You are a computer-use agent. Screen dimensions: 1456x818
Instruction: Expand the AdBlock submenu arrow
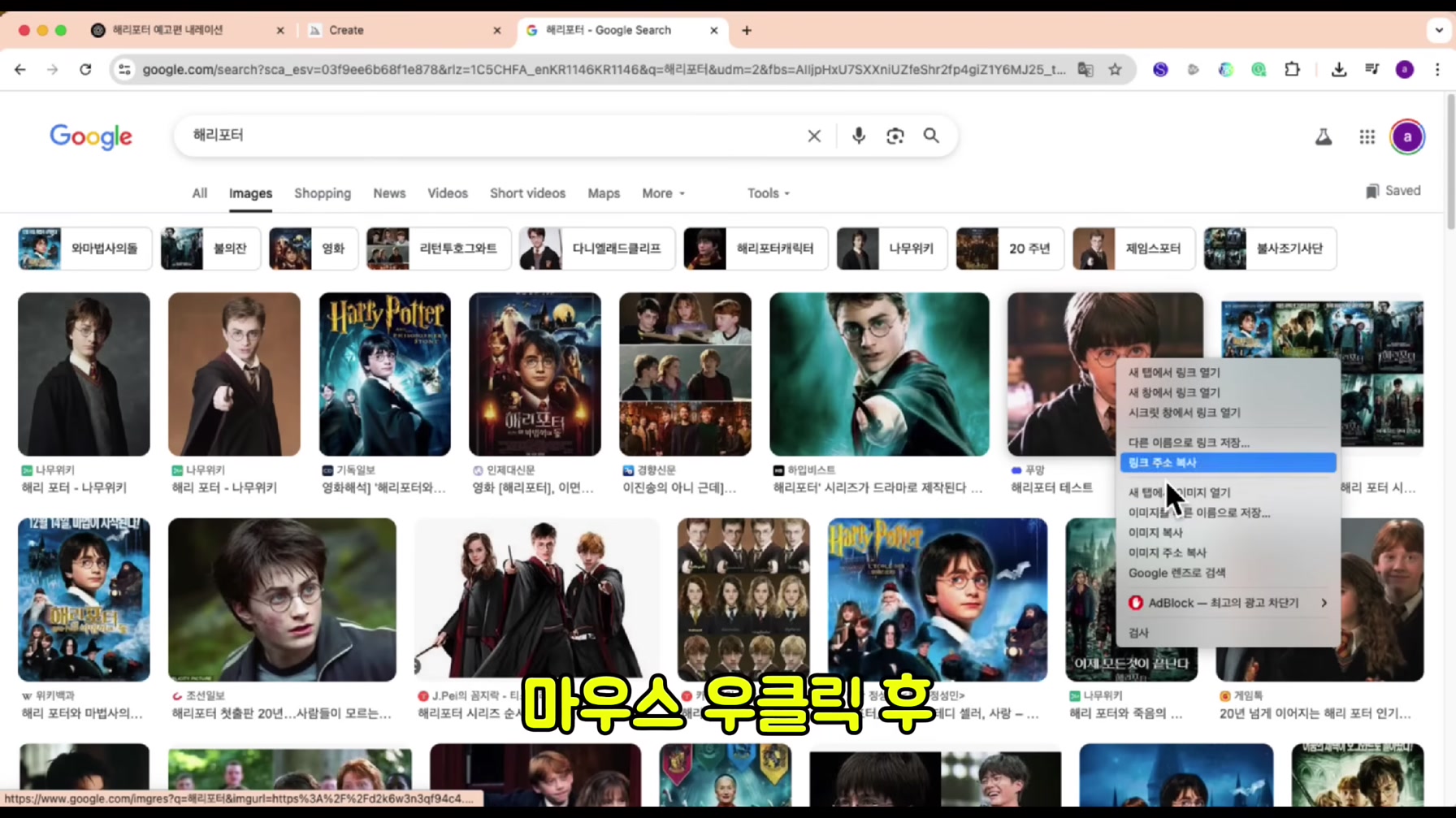1324,603
